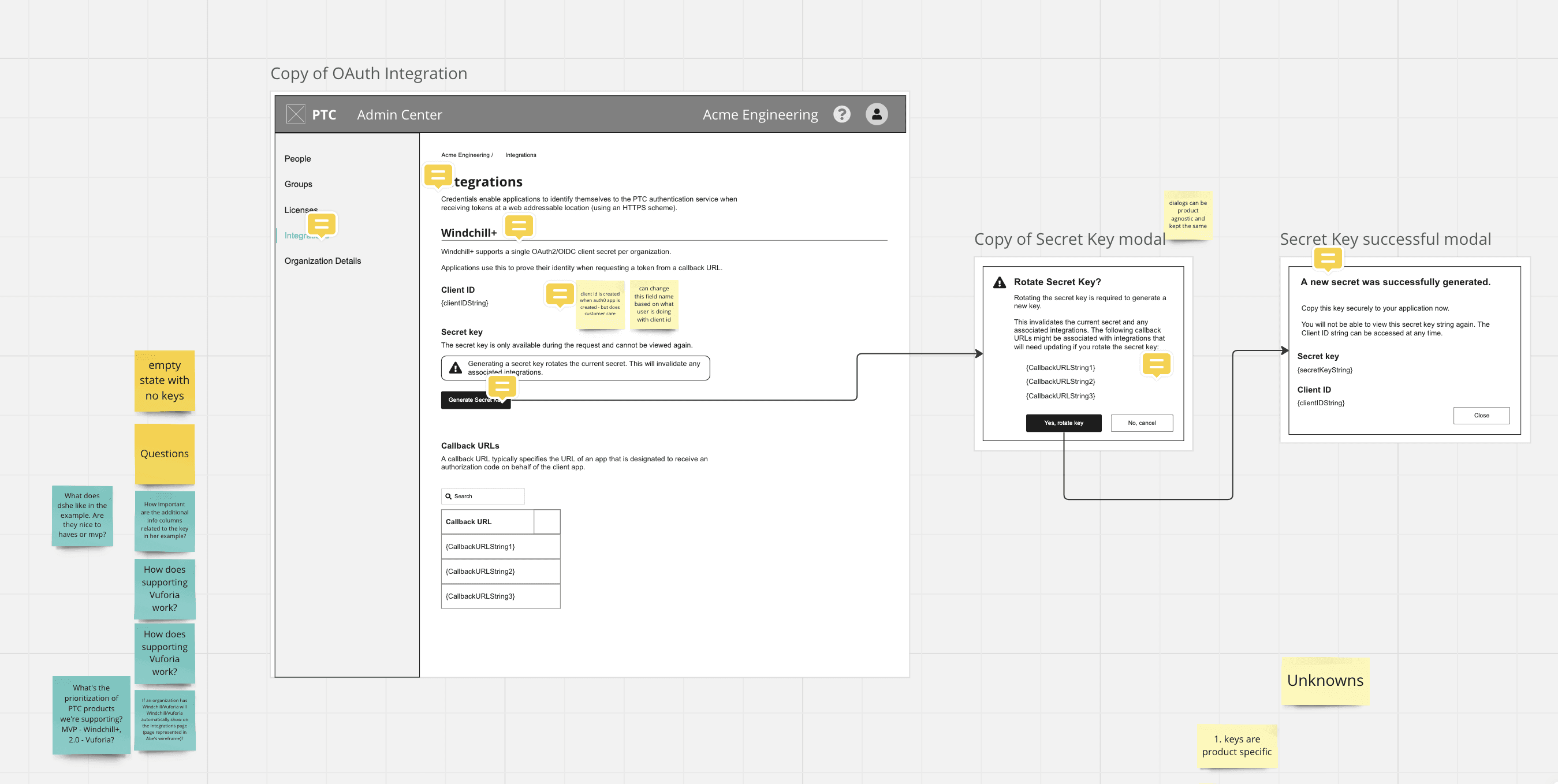This screenshot has height=784, width=1558.
Task: Click the No, cancel button
Action: [x=1141, y=423]
